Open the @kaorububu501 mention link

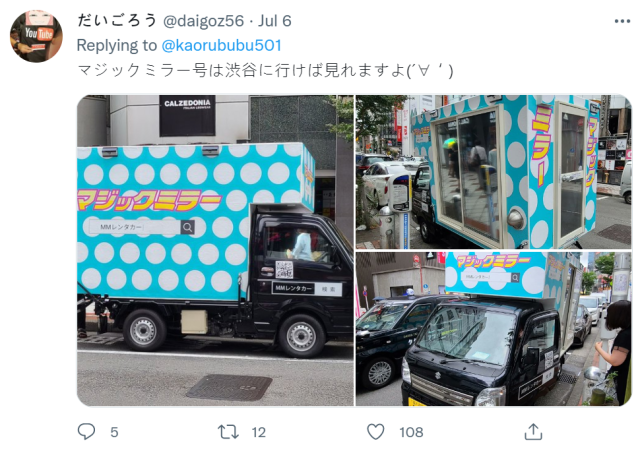pyautogui.click(x=222, y=45)
